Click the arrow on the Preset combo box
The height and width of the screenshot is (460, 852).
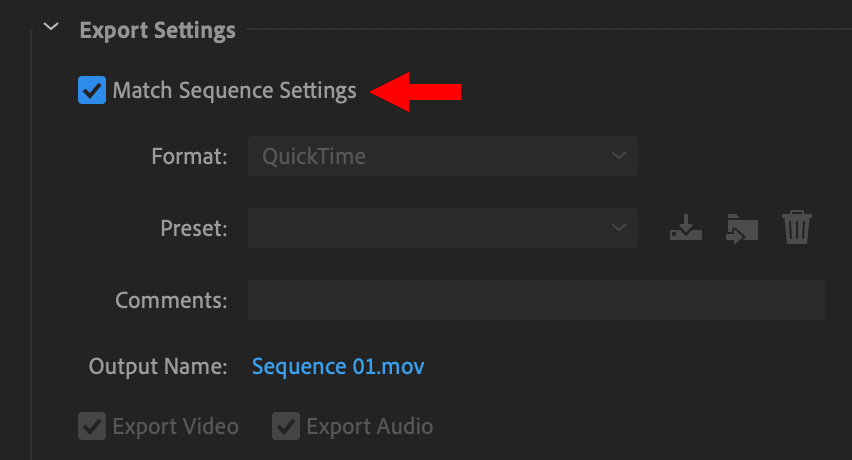point(618,228)
